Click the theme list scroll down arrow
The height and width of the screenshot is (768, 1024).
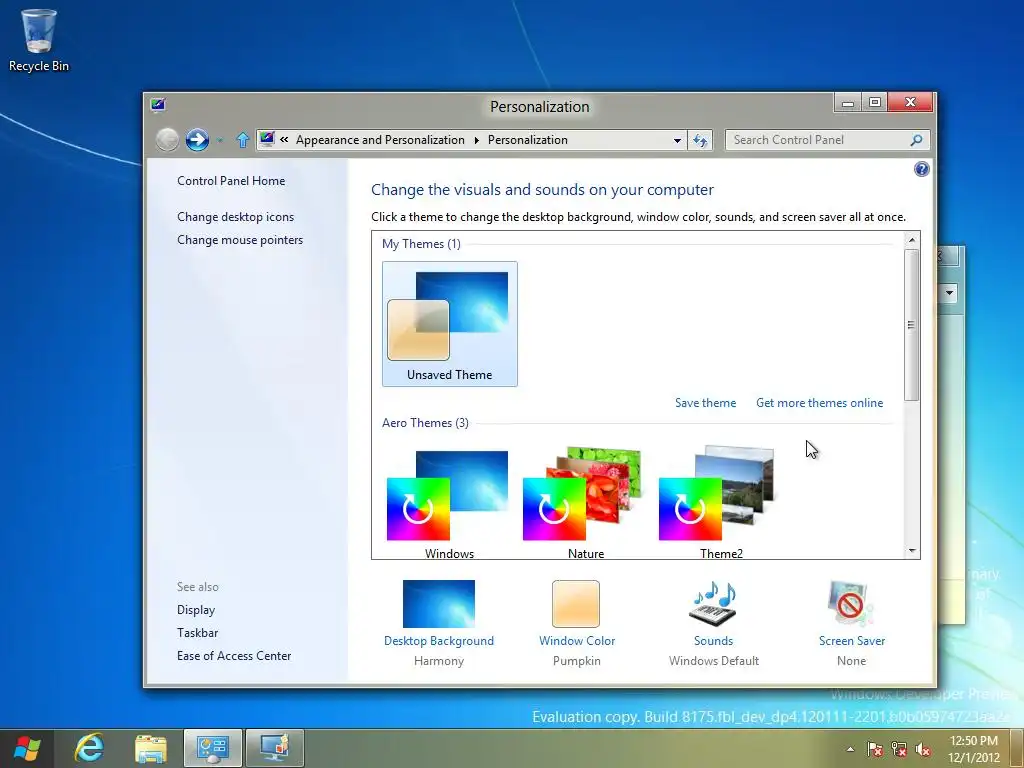[x=912, y=551]
